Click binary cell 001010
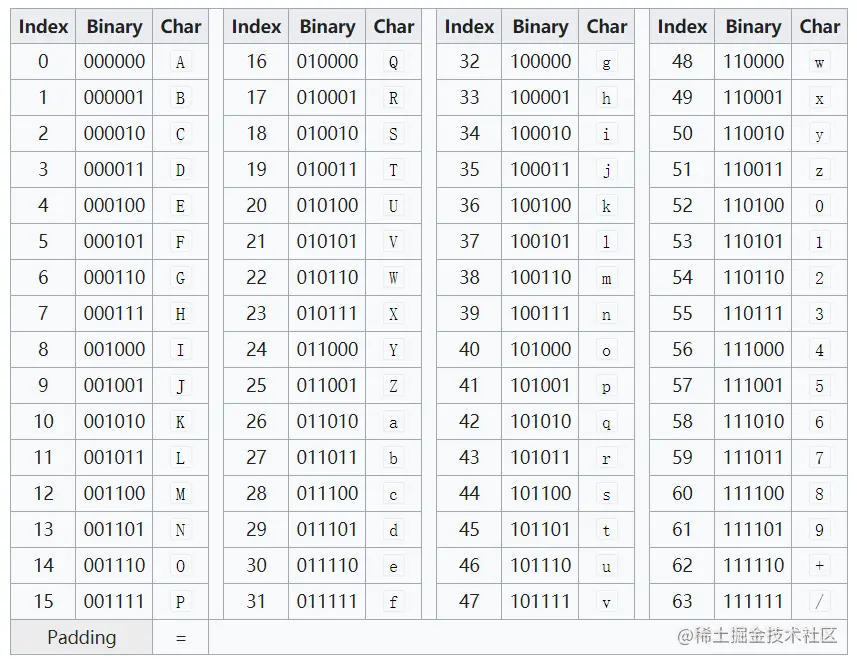 tap(114, 422)
